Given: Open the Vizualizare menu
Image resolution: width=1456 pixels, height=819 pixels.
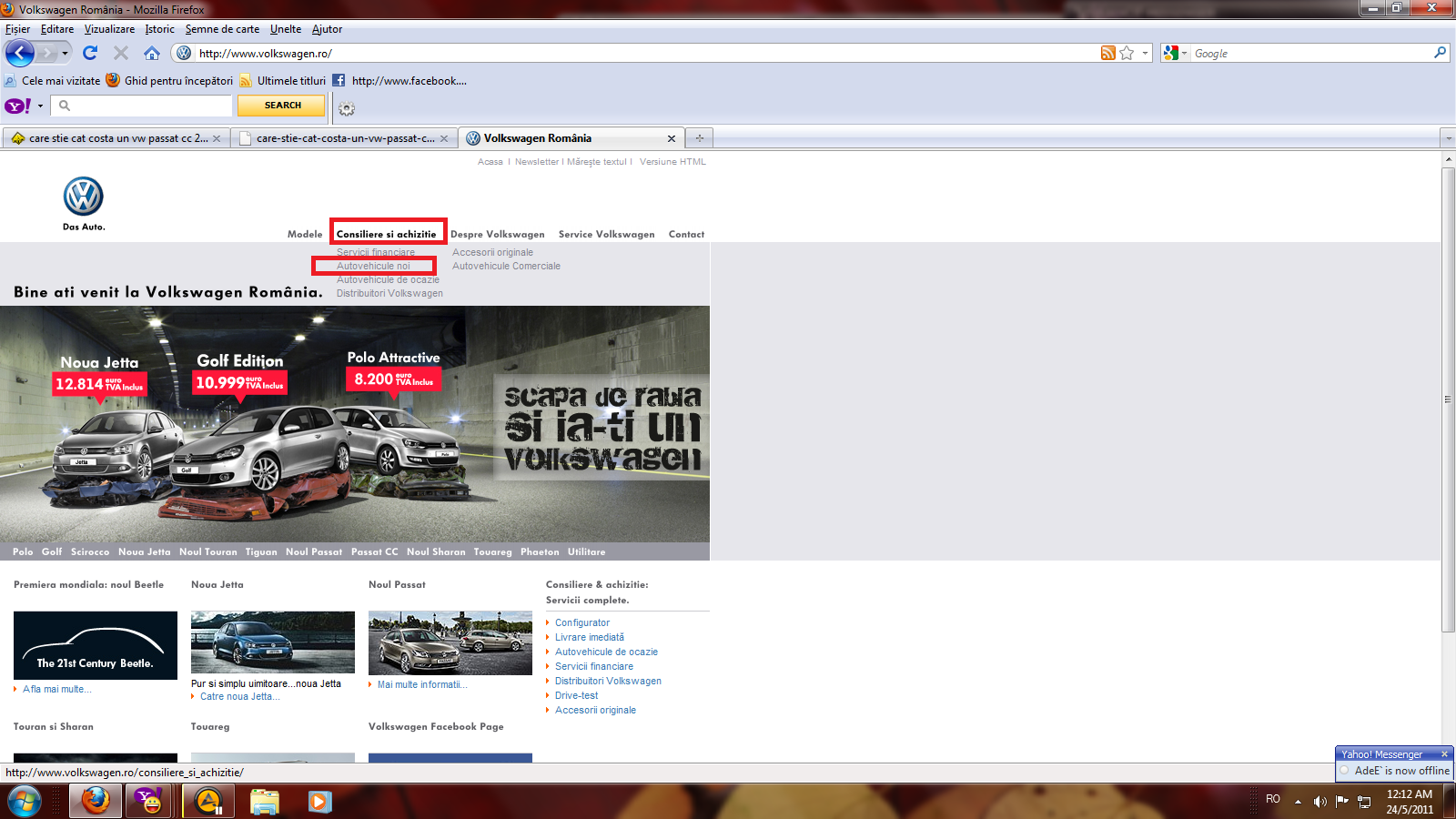Looking at the screenshot, I should click(109, 29).
